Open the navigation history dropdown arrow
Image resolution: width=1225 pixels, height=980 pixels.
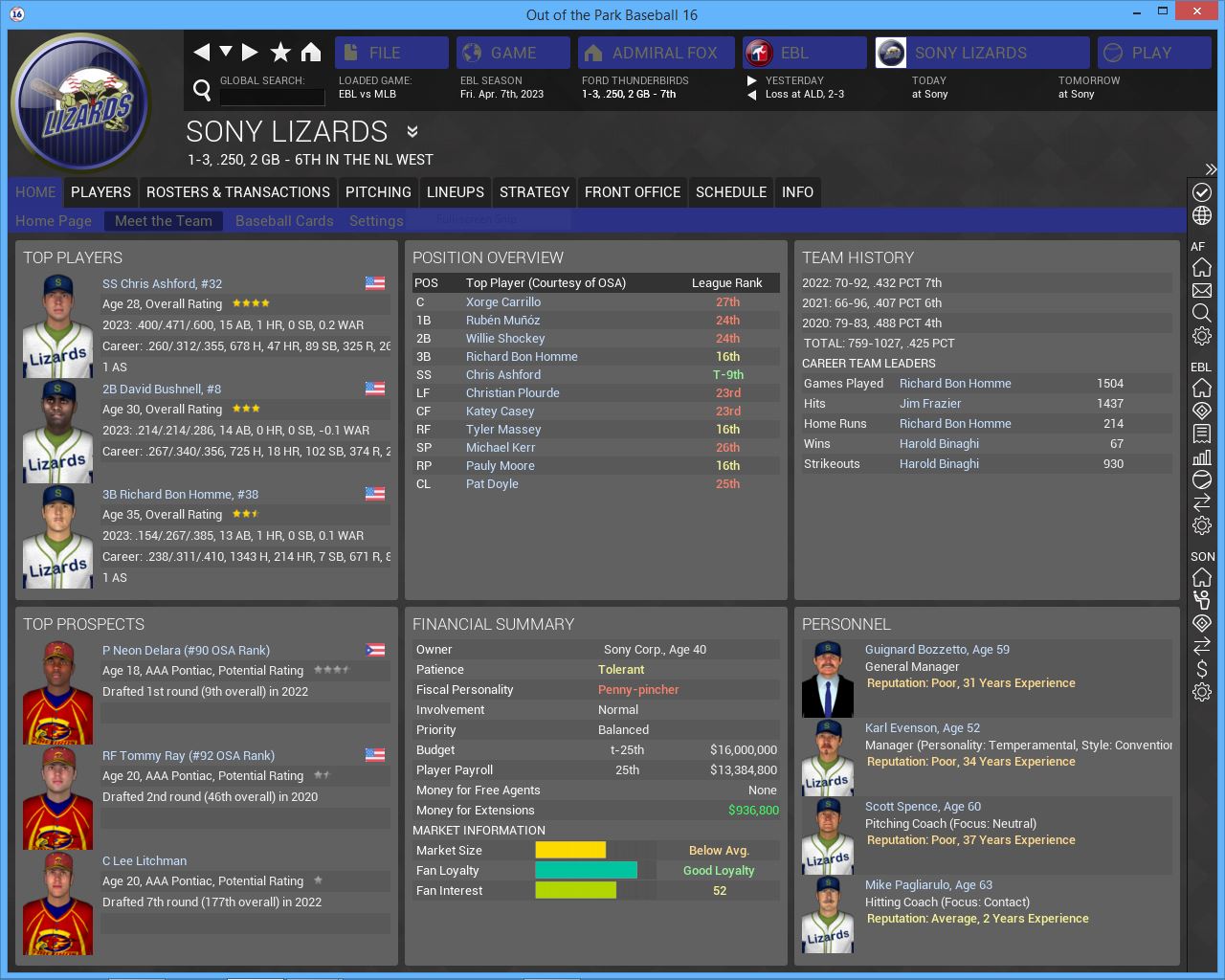[x=226, y=52]
